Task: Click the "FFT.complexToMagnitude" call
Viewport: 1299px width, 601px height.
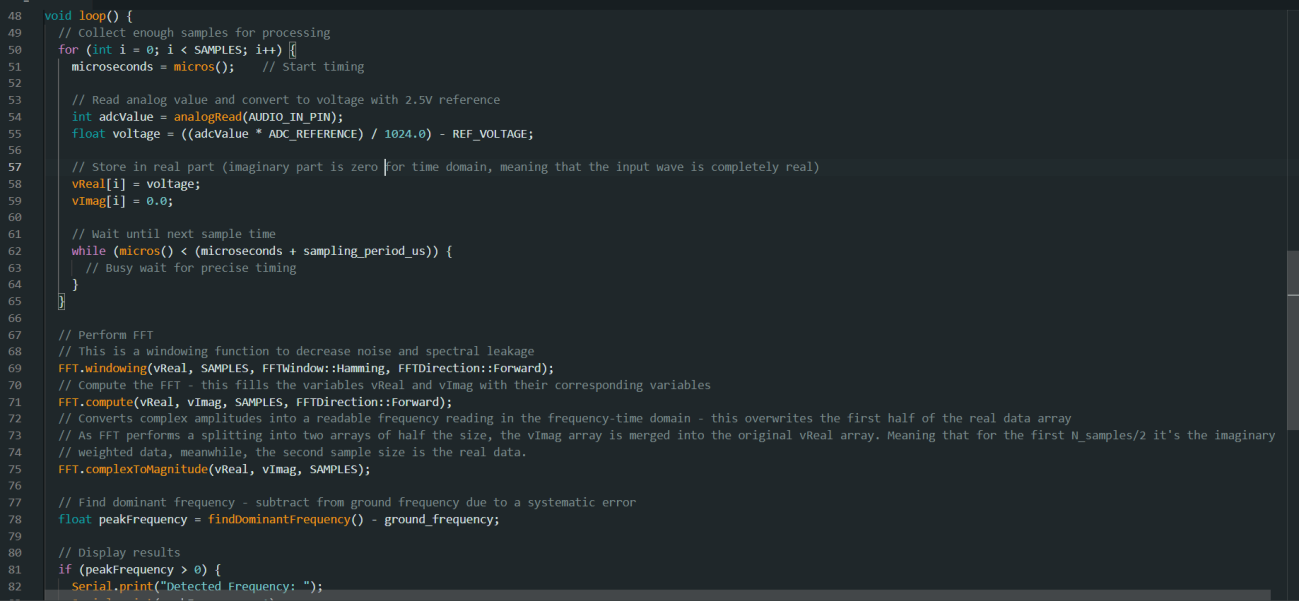Action: [x=132, y=469]
